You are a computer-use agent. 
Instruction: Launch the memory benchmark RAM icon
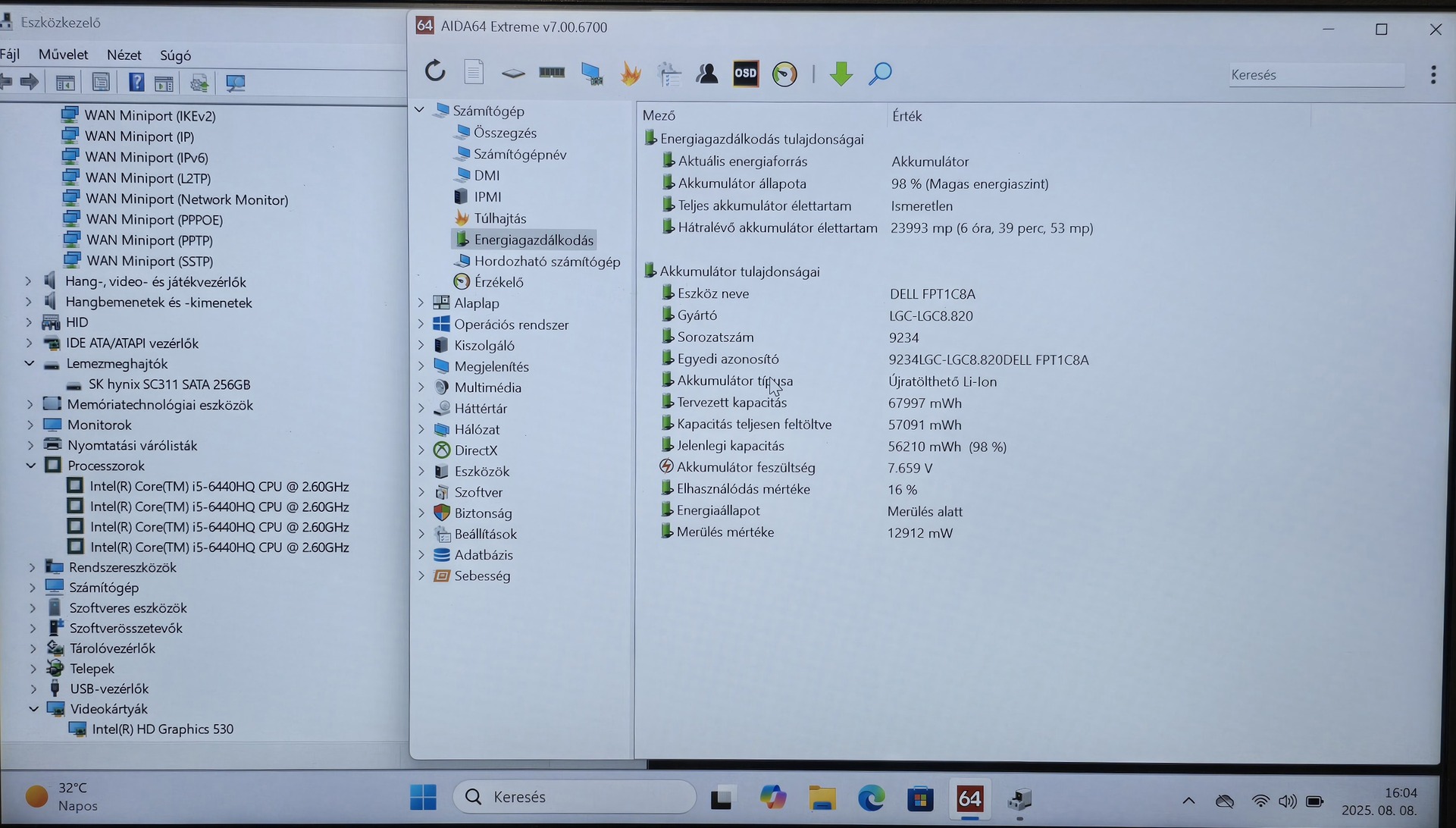point(552,73)
